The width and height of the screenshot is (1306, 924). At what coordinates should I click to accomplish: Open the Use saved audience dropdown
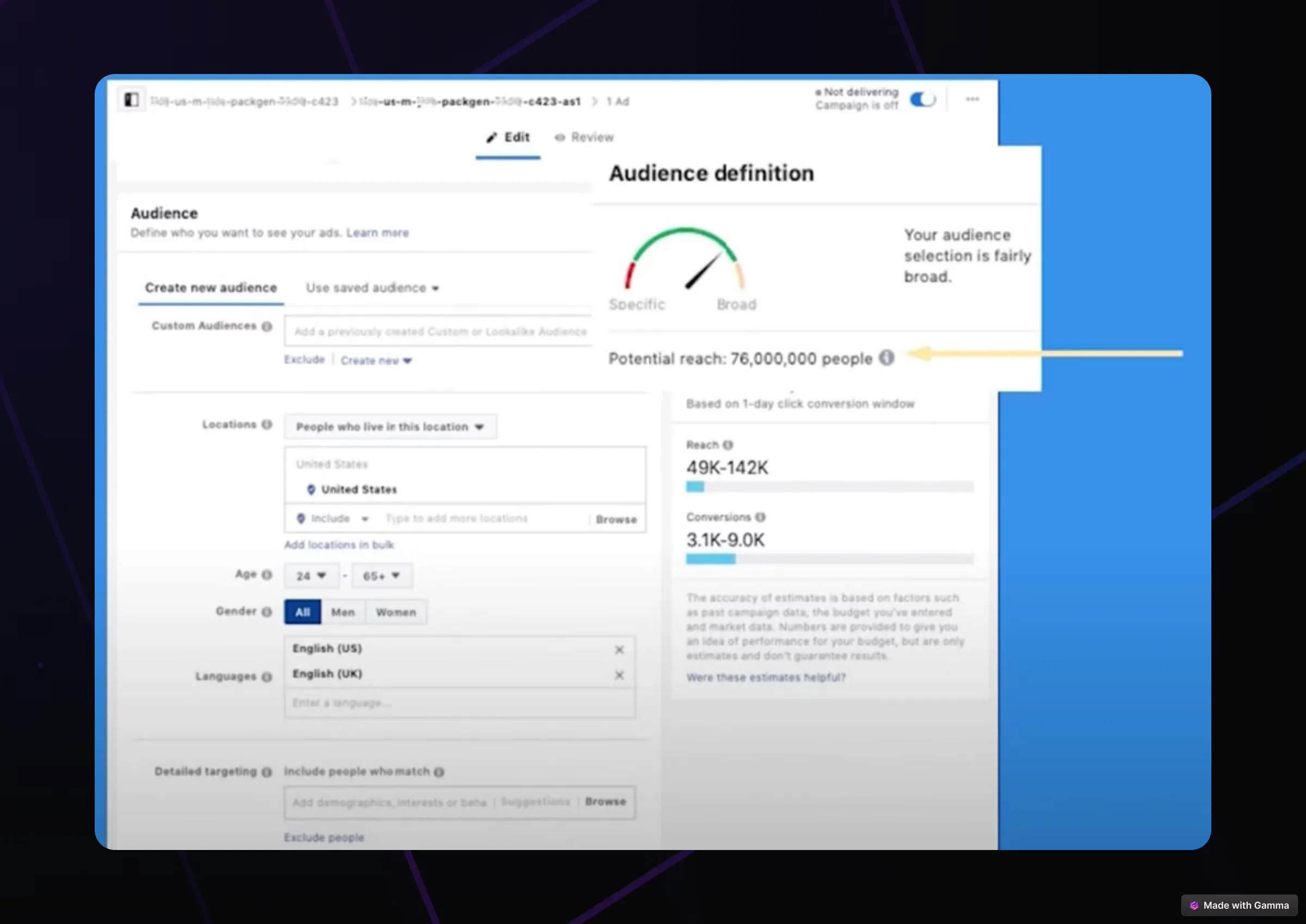coord(372,287)
